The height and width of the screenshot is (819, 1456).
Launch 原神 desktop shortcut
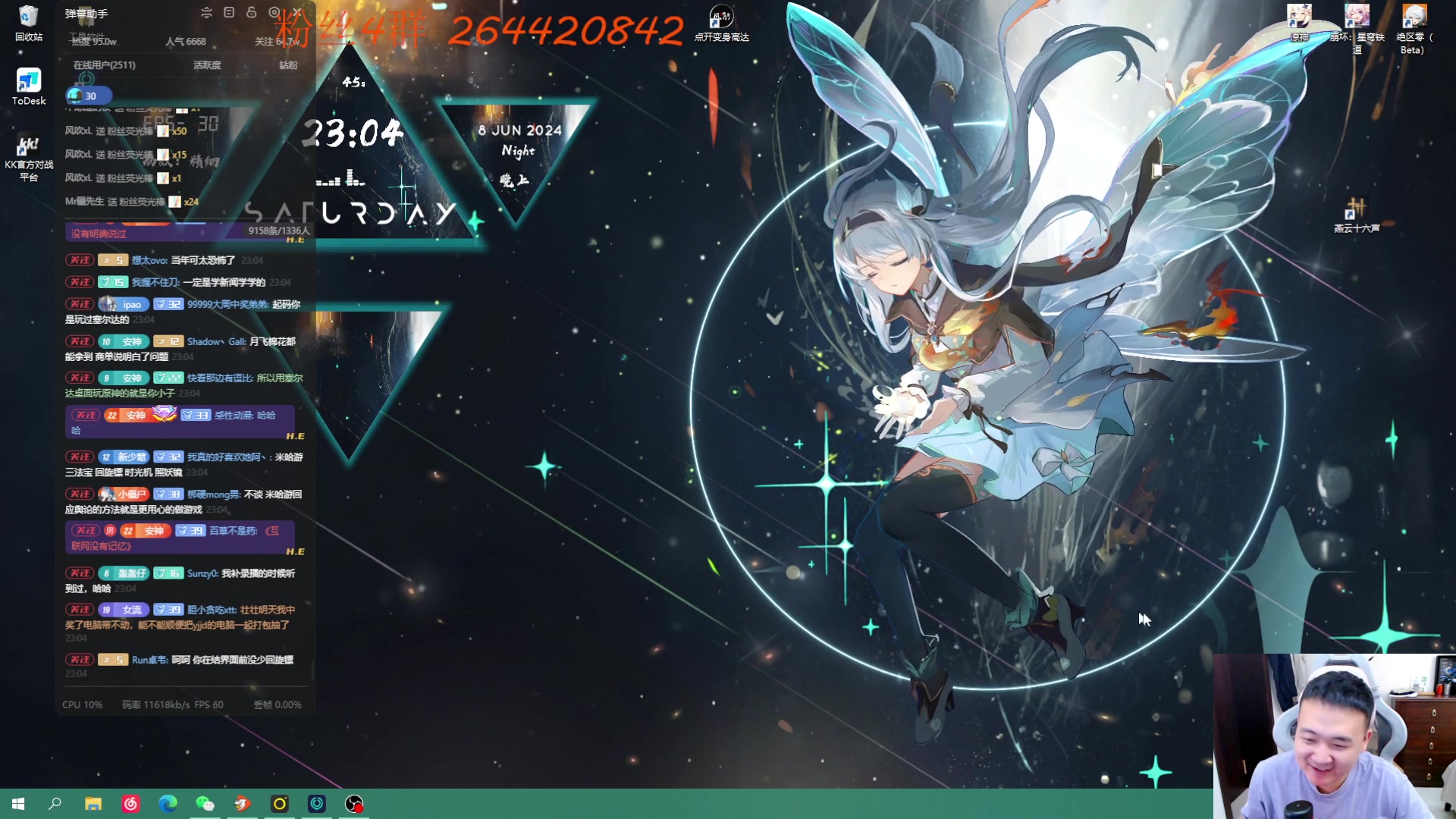[x=1299, y=23]
